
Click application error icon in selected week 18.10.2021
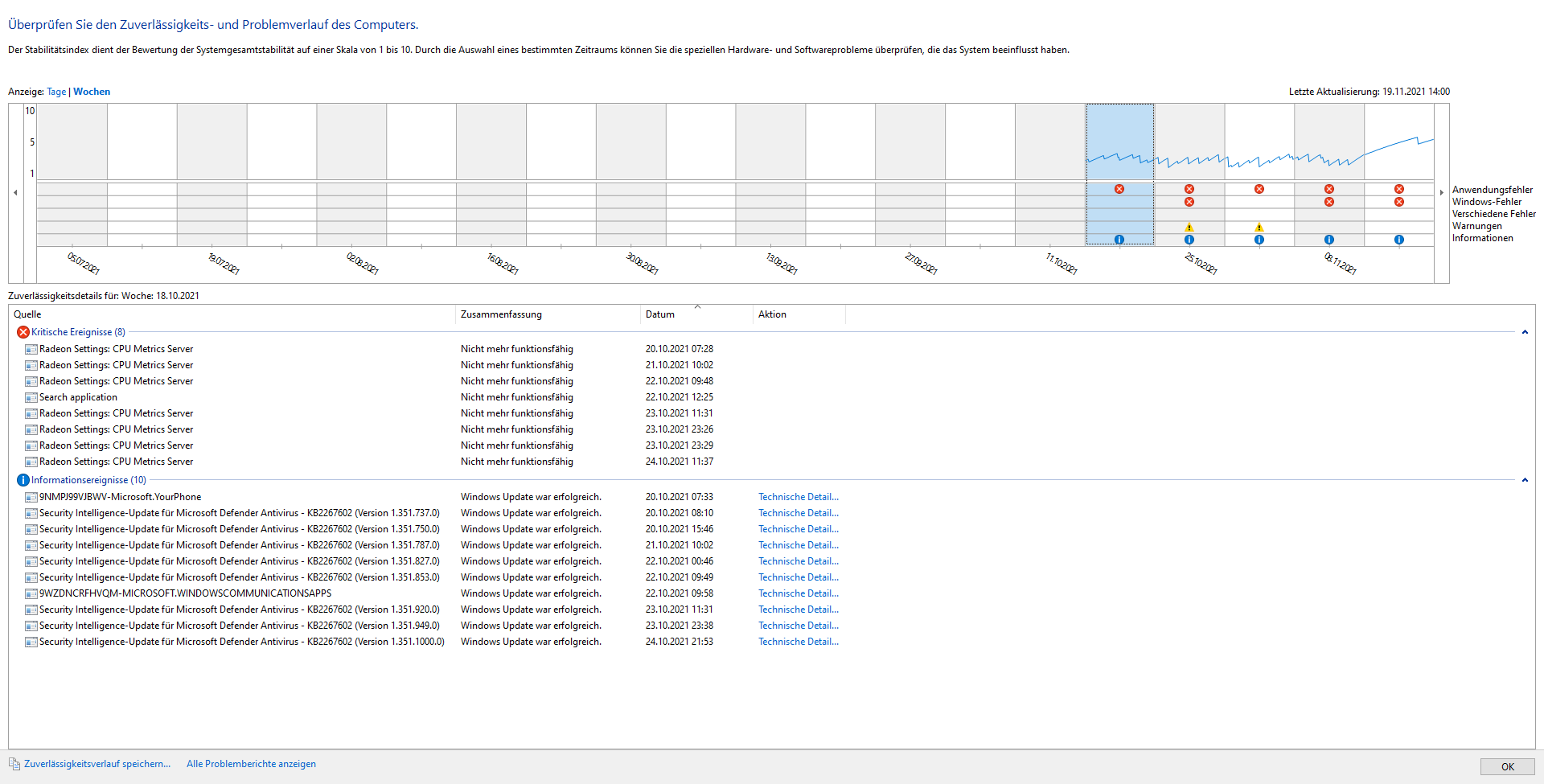click(1119, 189)
